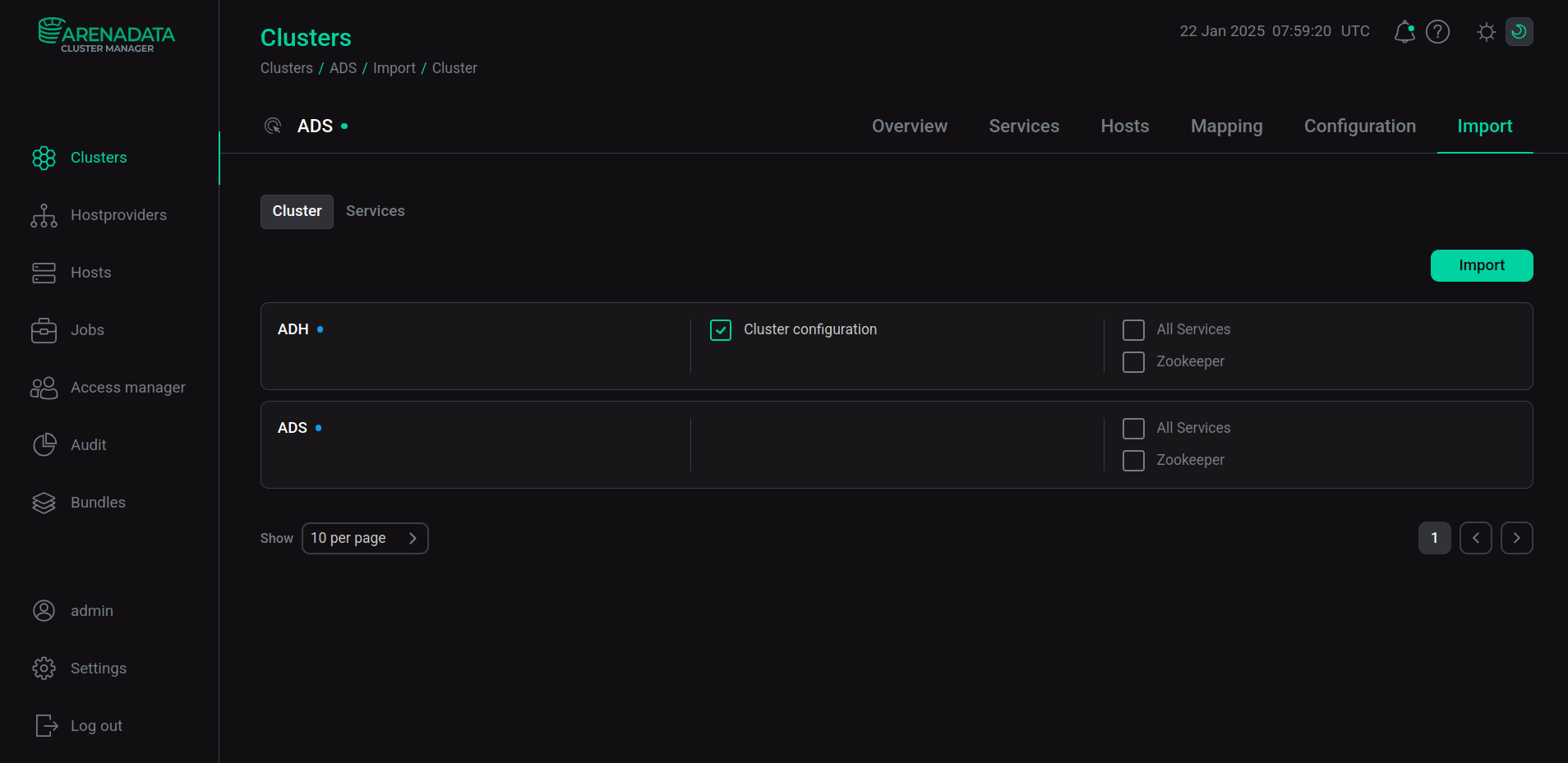Screen dimensions: 1568x763
Task: Click the ADS cluster title heading
Action: click(x=315, y=126)
